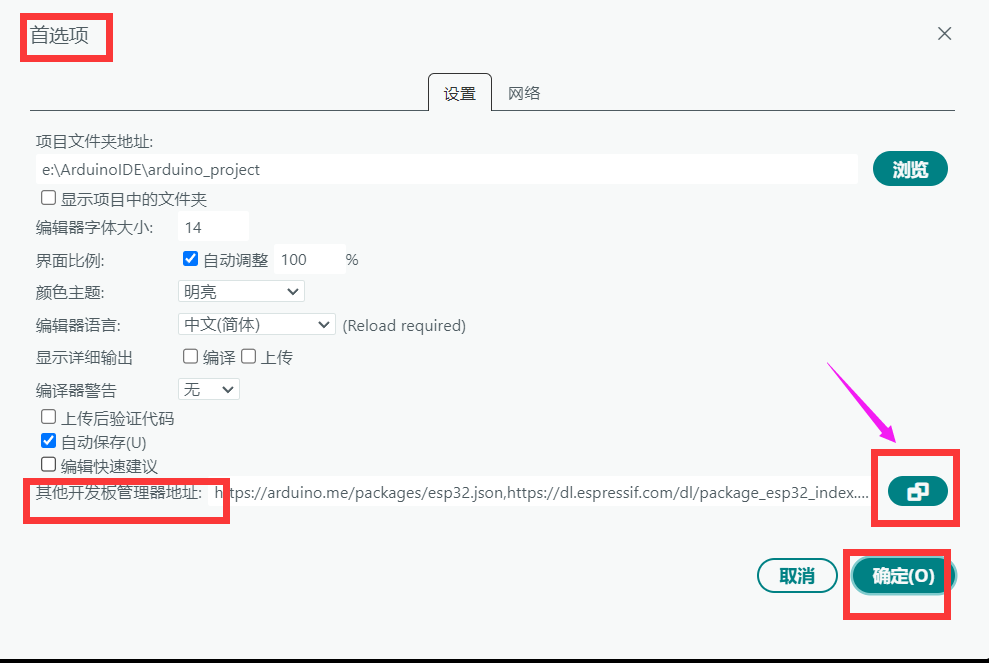Expand 编辑器语言 dropdown showing 中文(简体)

[x=257, y=324]
